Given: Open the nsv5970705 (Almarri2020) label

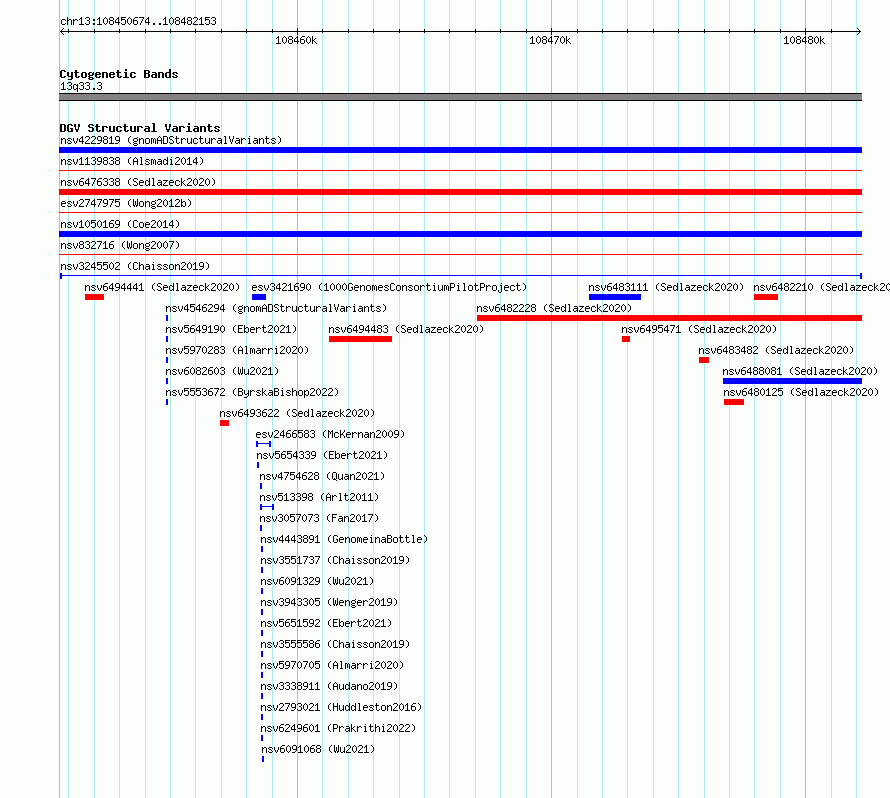Looking at the screenshot, I should tap(332, 665).
